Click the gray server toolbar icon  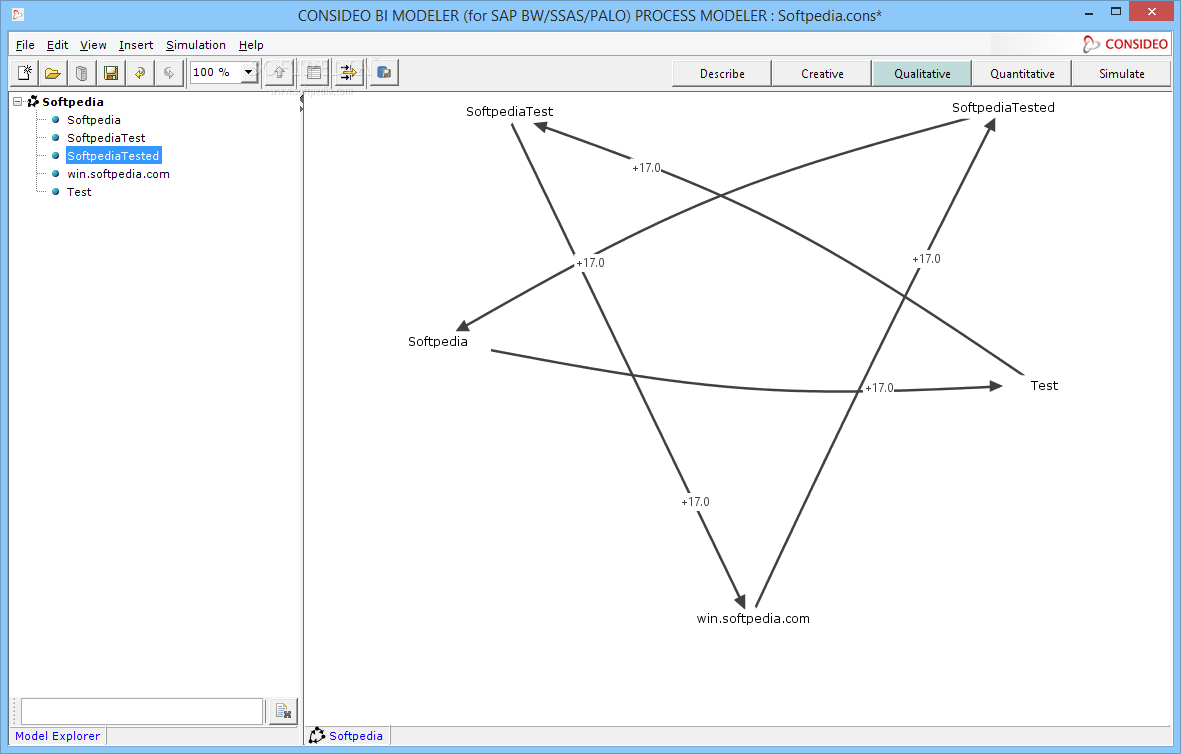pyautogui.click(x=81, y=73)
